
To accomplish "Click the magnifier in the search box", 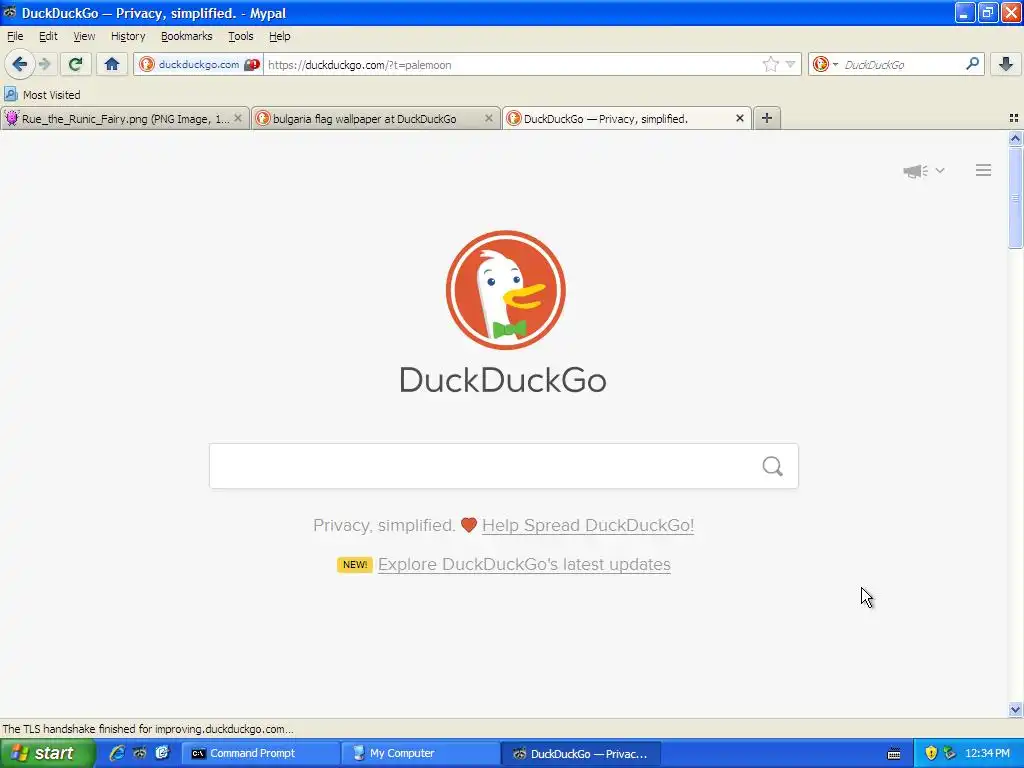I will point(773,466).
